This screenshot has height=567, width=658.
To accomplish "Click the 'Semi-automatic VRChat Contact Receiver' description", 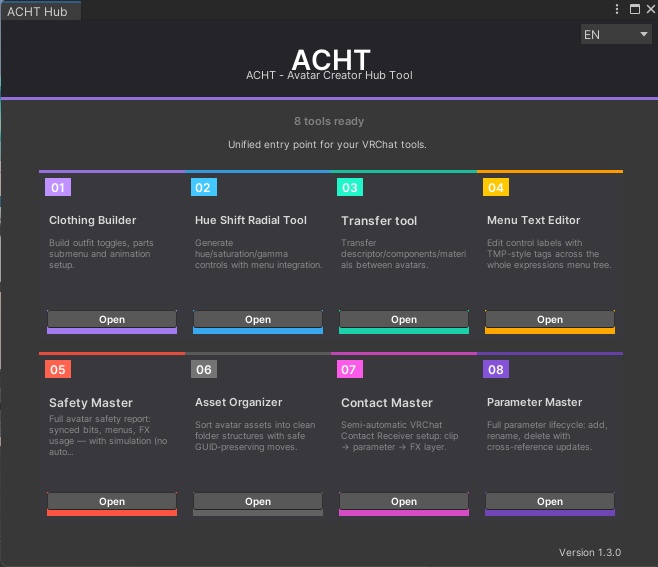I will tap(400, 436).
